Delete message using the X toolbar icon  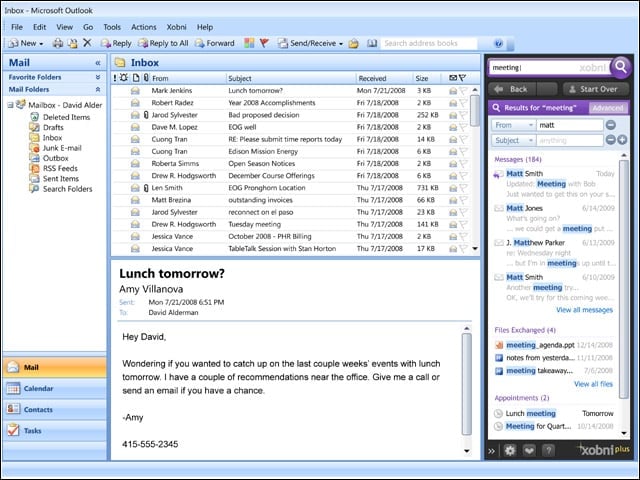(87, 42)
